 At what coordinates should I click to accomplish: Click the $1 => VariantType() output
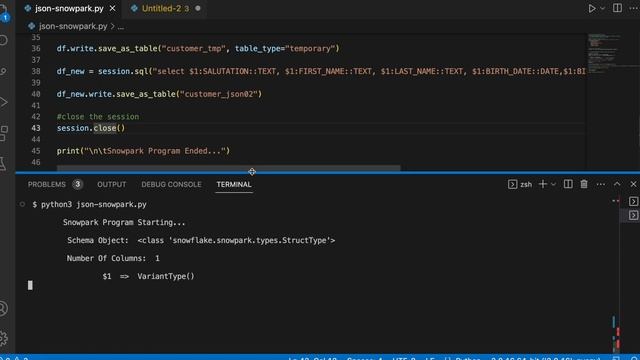point(149,276)
